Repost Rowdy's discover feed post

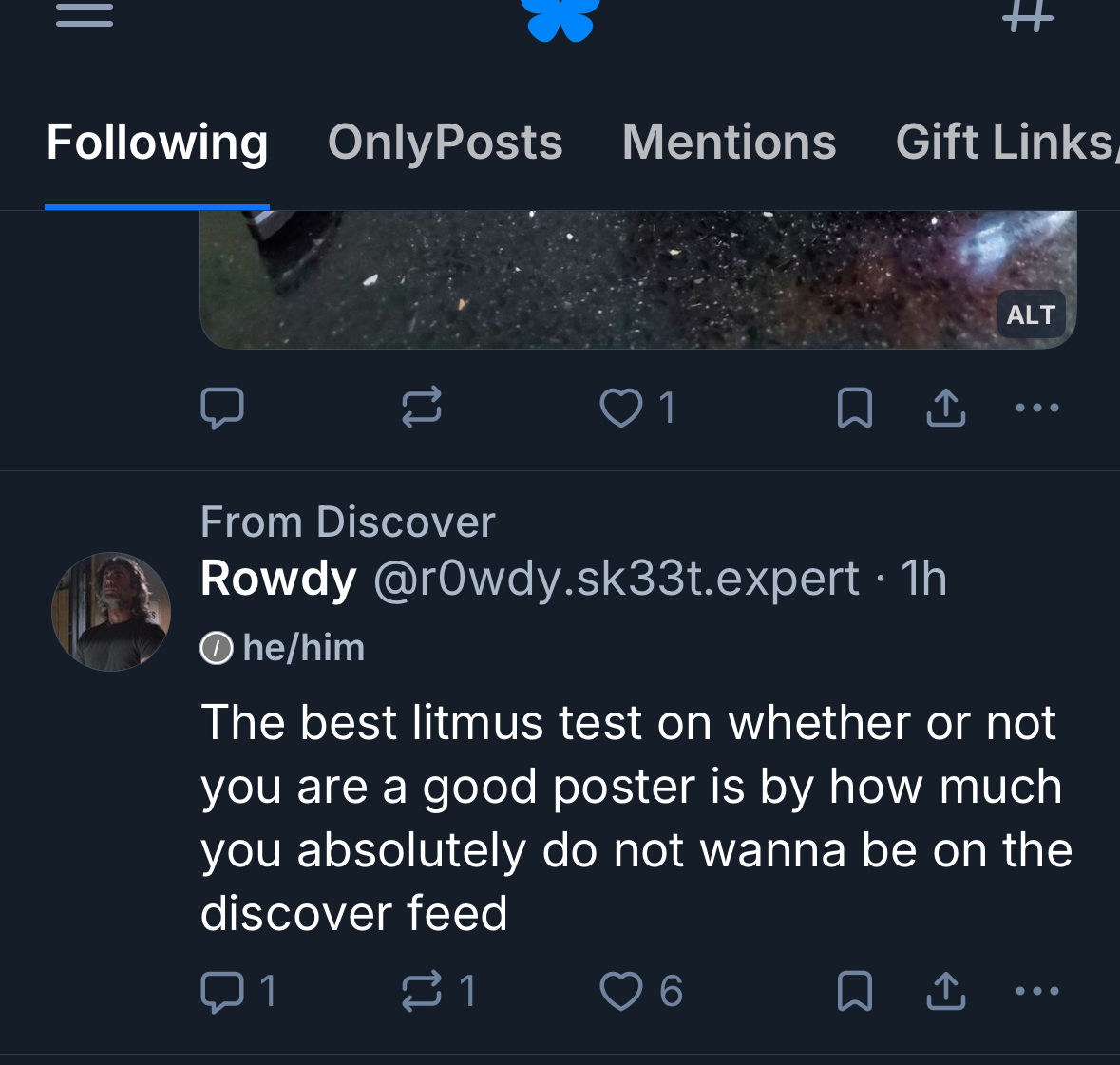click(x=422, y=991)
